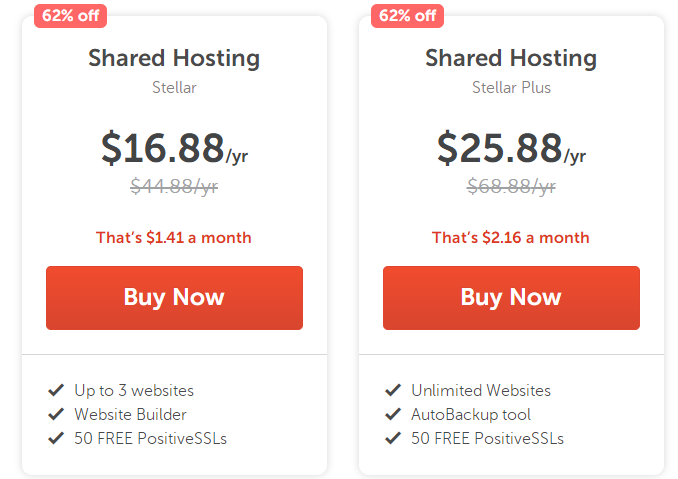Click the crossed-out $44.88/yr price
Screen dimensions: 678x479
tap(174, 185)
